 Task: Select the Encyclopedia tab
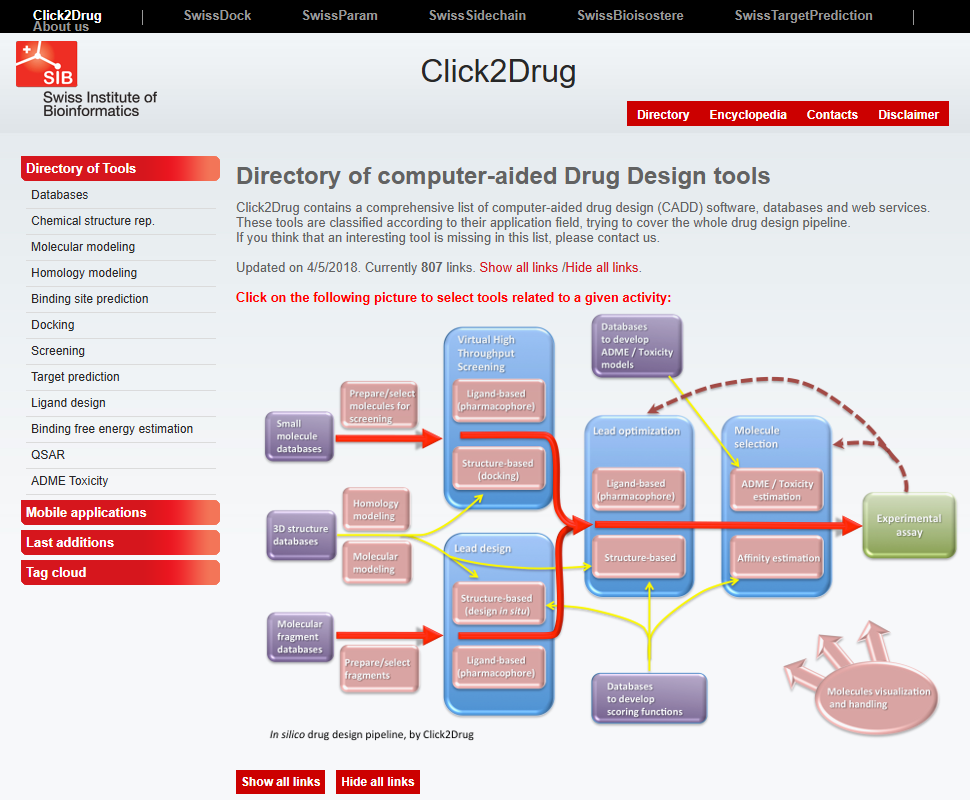[x=747, y=114]
